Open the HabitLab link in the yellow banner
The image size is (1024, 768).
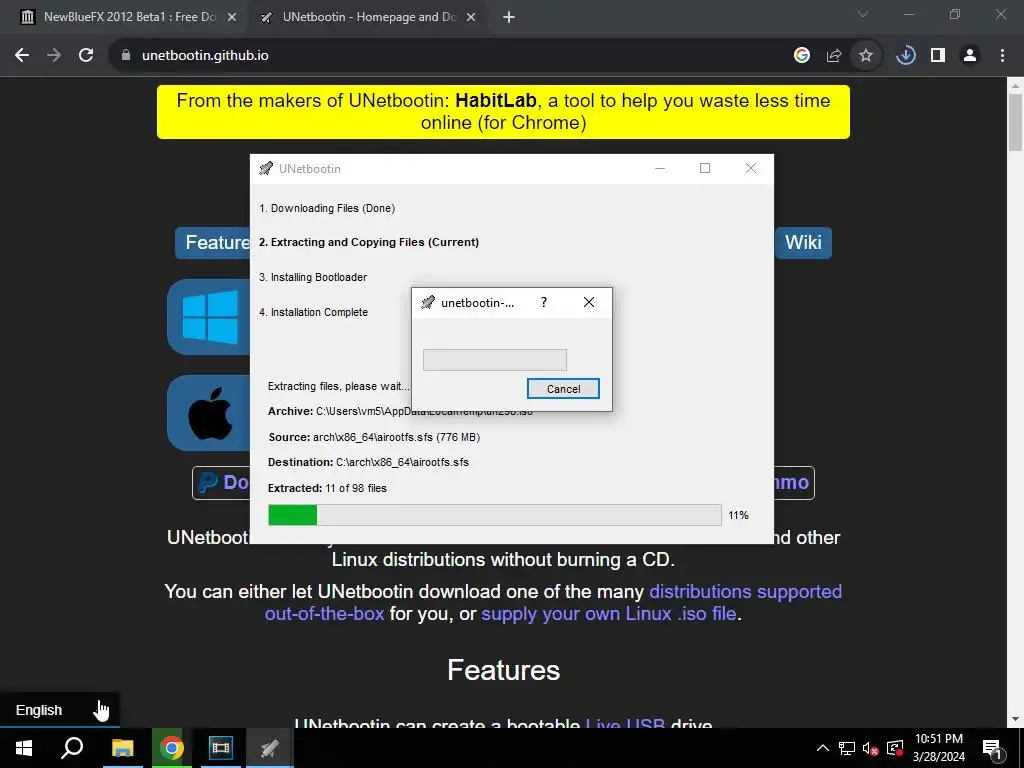(x=496, y=101)
